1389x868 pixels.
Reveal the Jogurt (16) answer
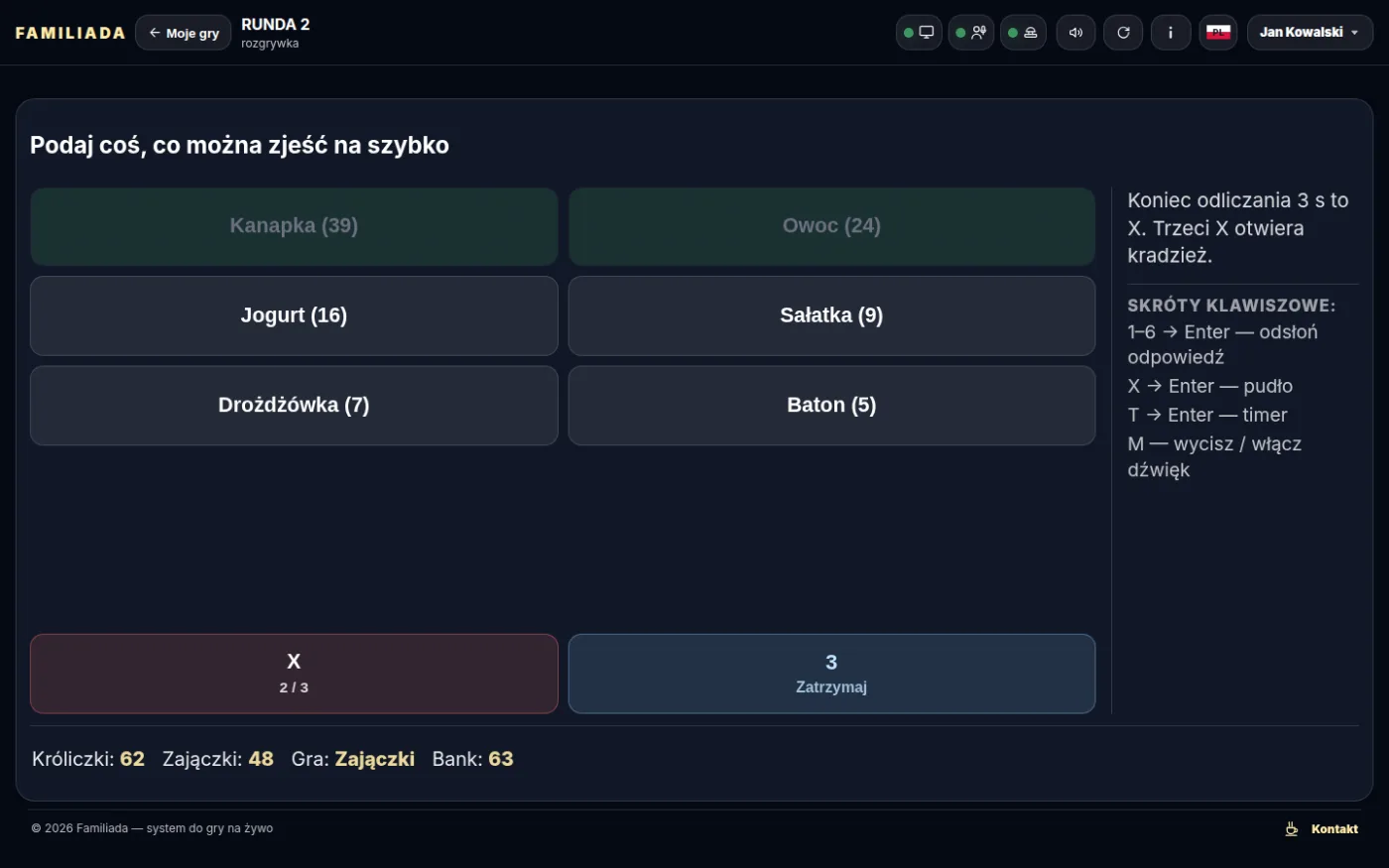click(x=294, y=315)
